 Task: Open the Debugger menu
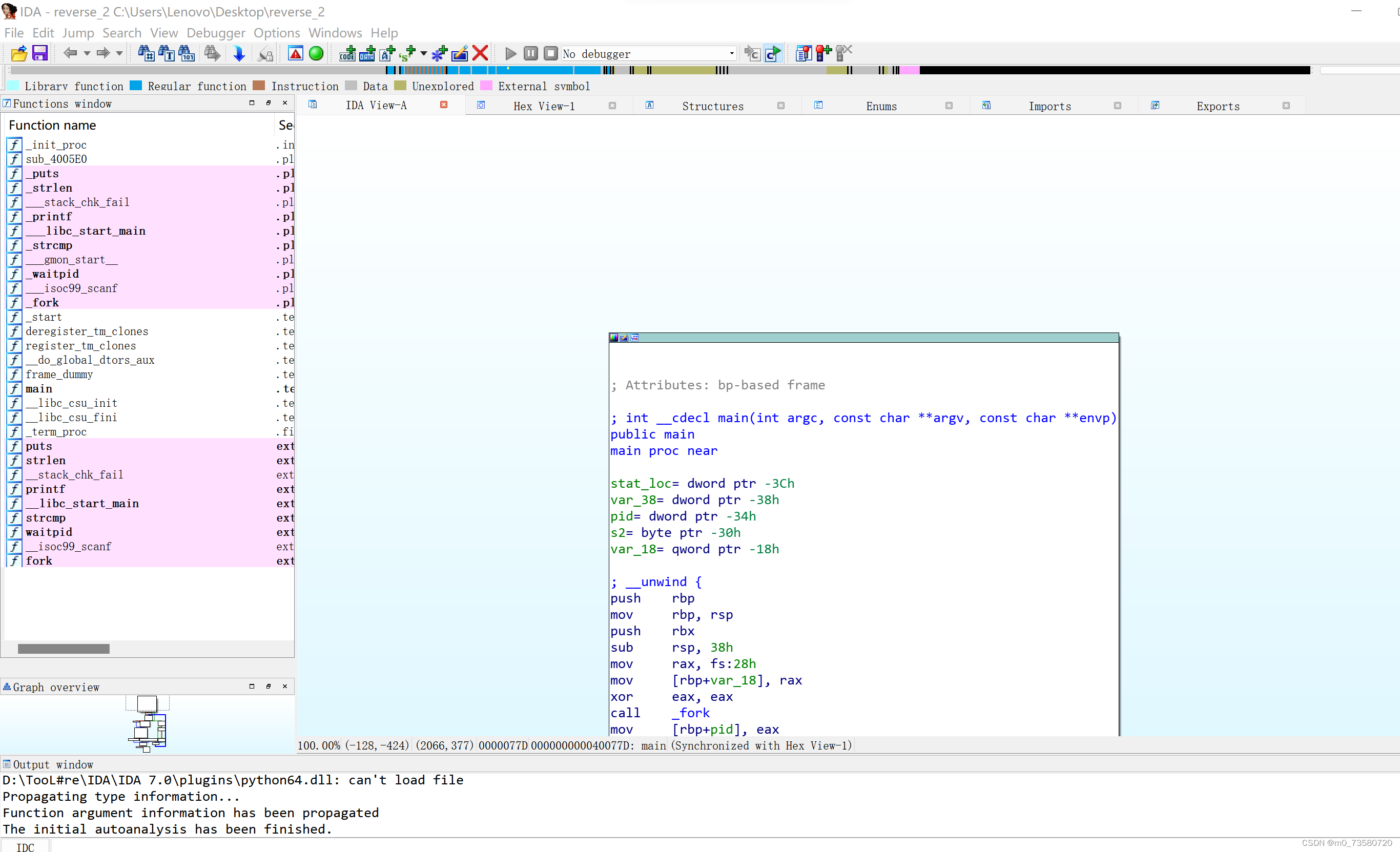[215, 33]
